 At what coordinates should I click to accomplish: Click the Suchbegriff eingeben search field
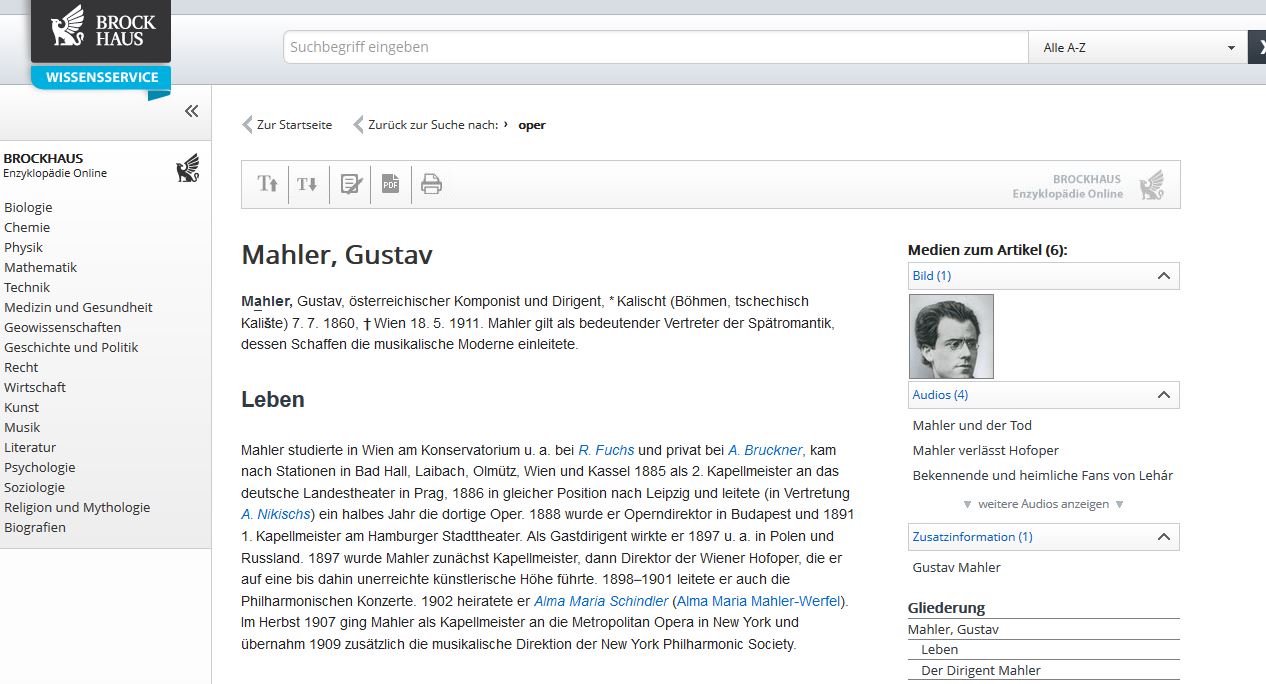(655, 47)
